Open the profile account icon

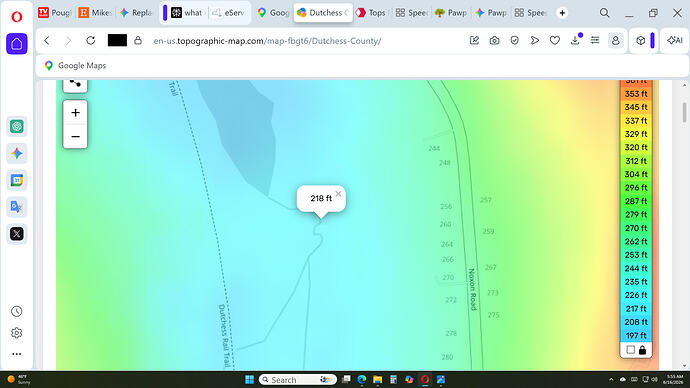pyautogui.click(x=616, y=40)
